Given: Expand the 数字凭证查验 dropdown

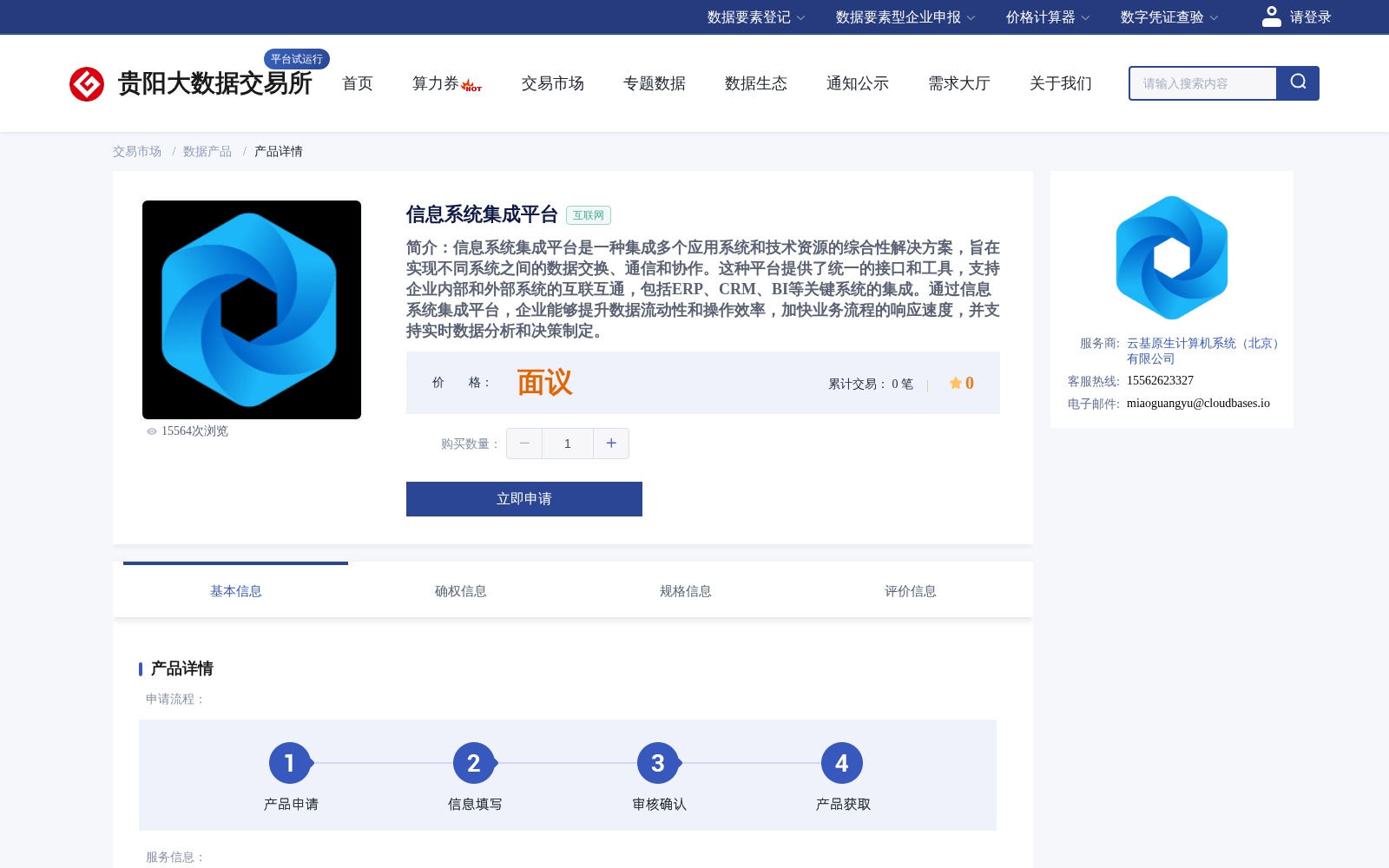Looking at the screenshot, I should 1169,17.
